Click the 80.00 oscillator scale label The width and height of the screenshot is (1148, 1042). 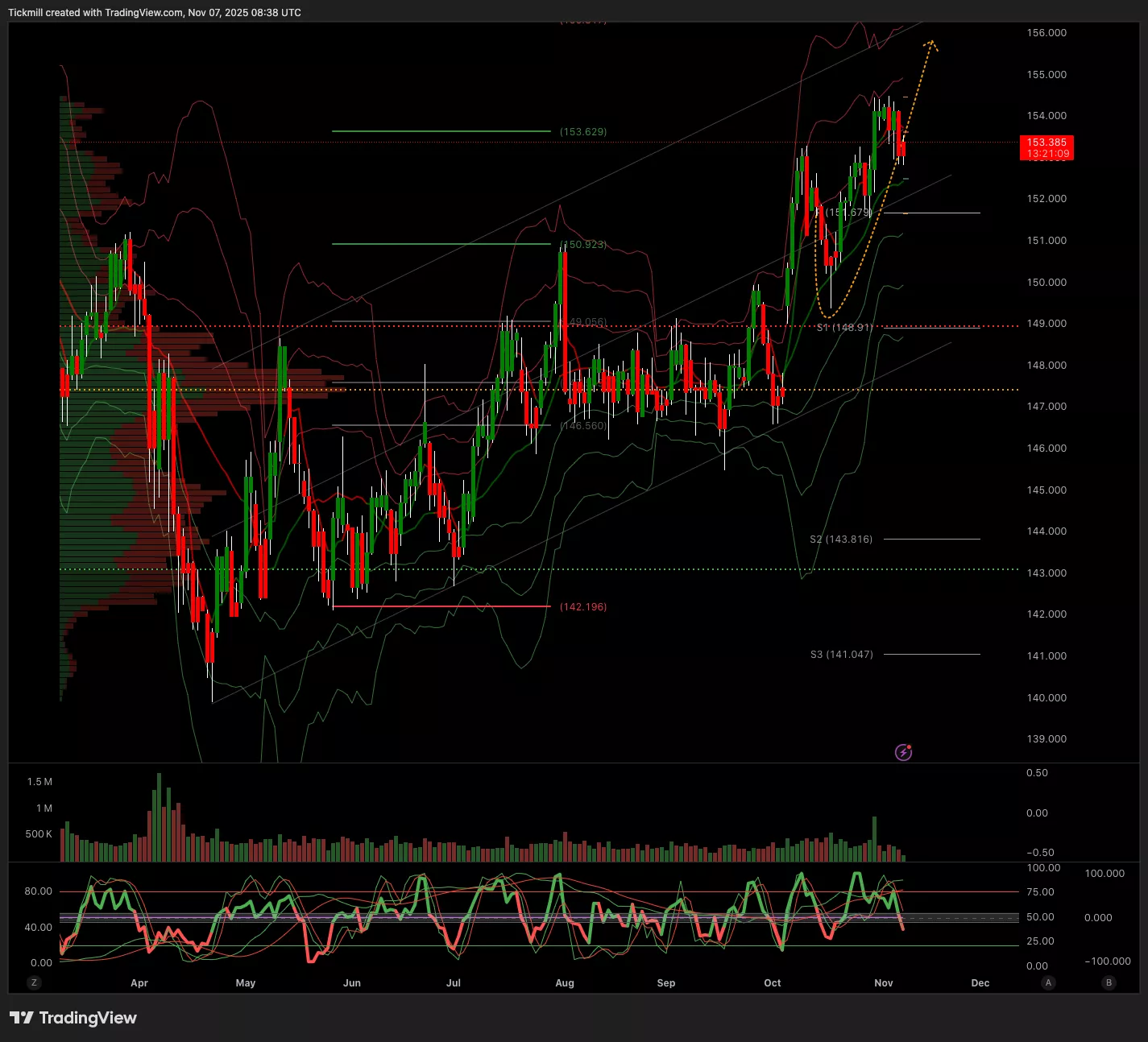click(x=38, y=891)
